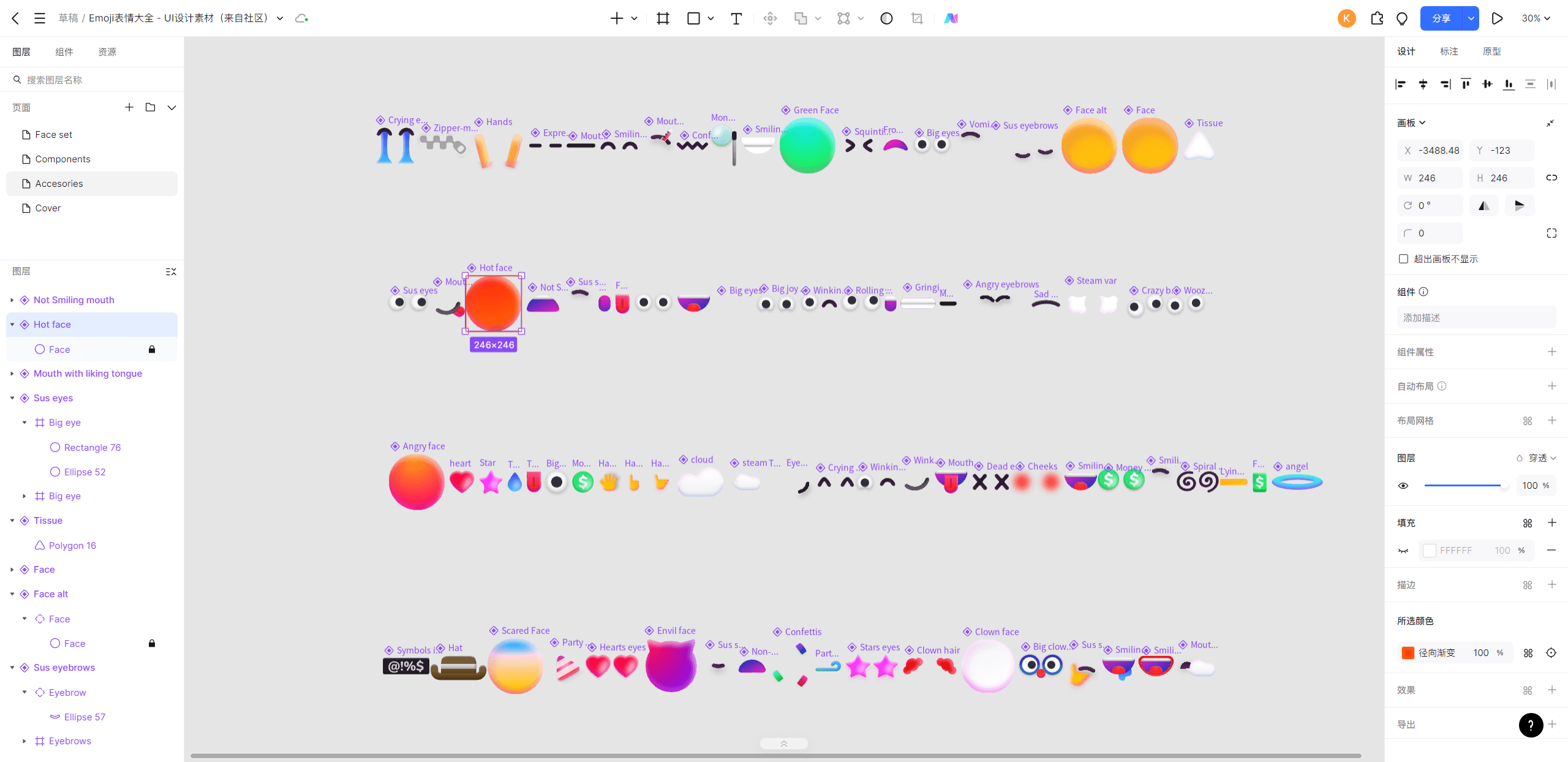The height and width of the screenshot is (762, 1568).
Task: Add a new page with plus icon
Action: point(129,107)
